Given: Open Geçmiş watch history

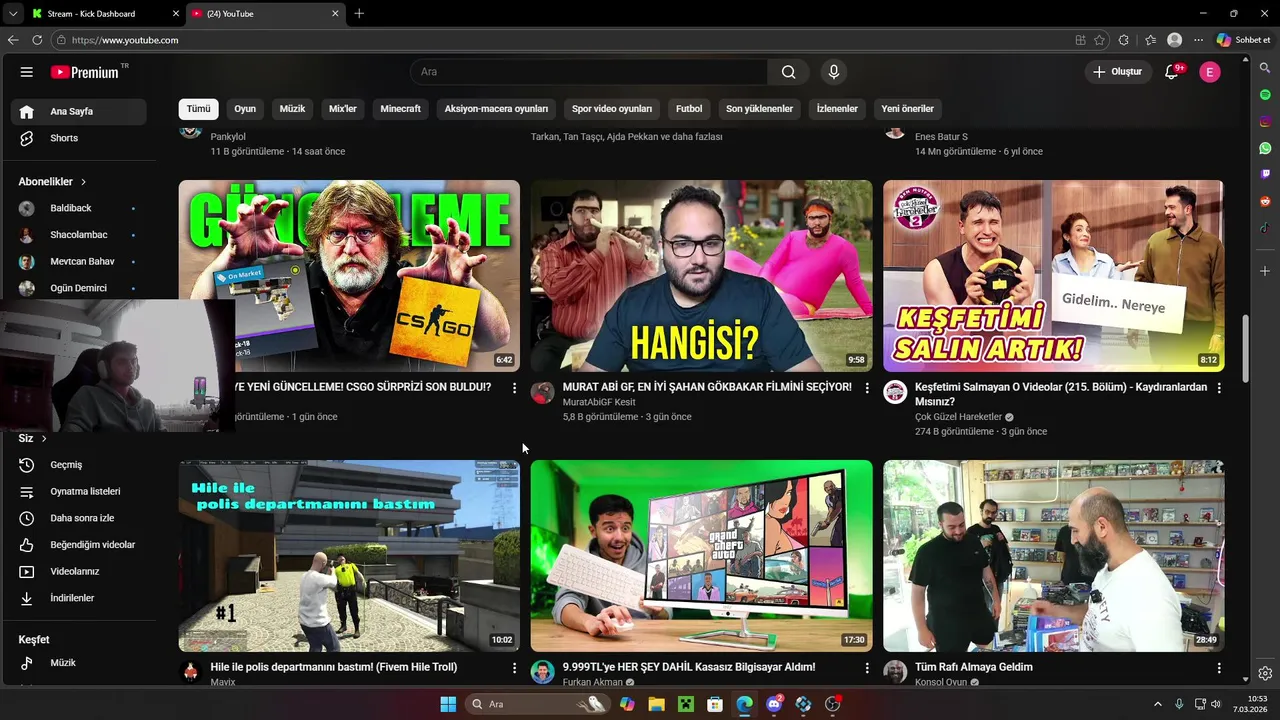Looking at the screenshot, I should pyautogui.click(x=79, y=465).
